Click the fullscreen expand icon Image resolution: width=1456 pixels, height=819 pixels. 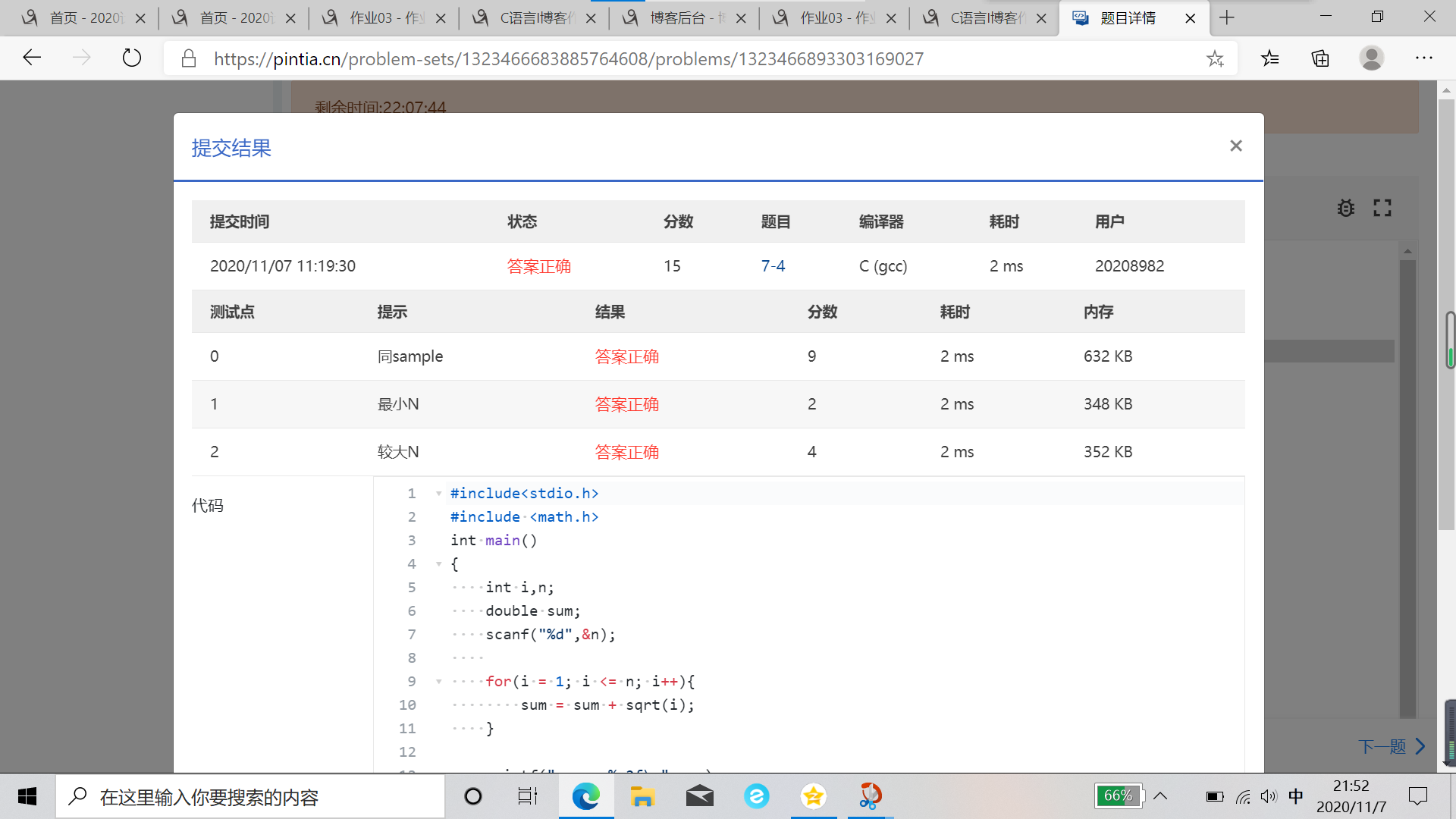(1382, 208)
